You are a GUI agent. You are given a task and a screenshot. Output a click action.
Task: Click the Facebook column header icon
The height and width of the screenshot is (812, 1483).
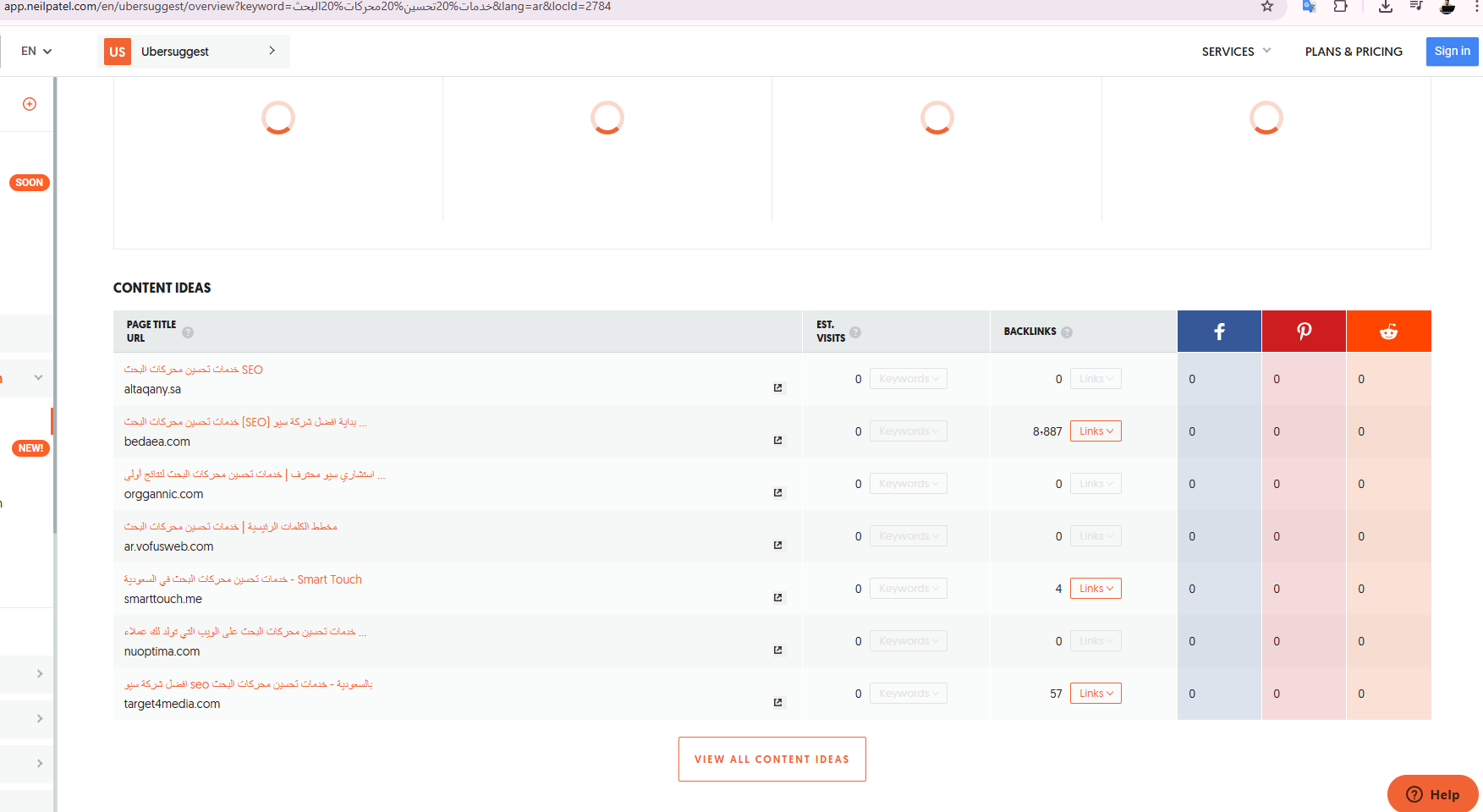[1219, 332]
